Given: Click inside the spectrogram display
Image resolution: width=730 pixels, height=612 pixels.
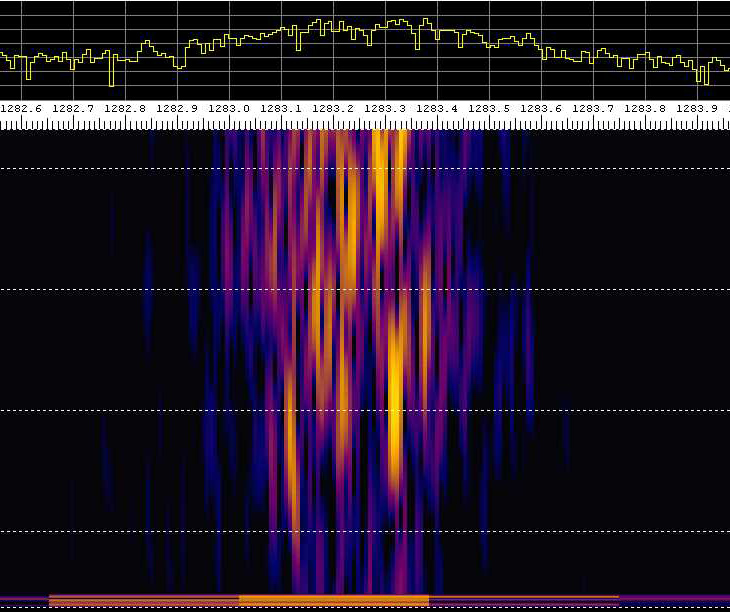Looking at the screenshot, I should [365, 362].
